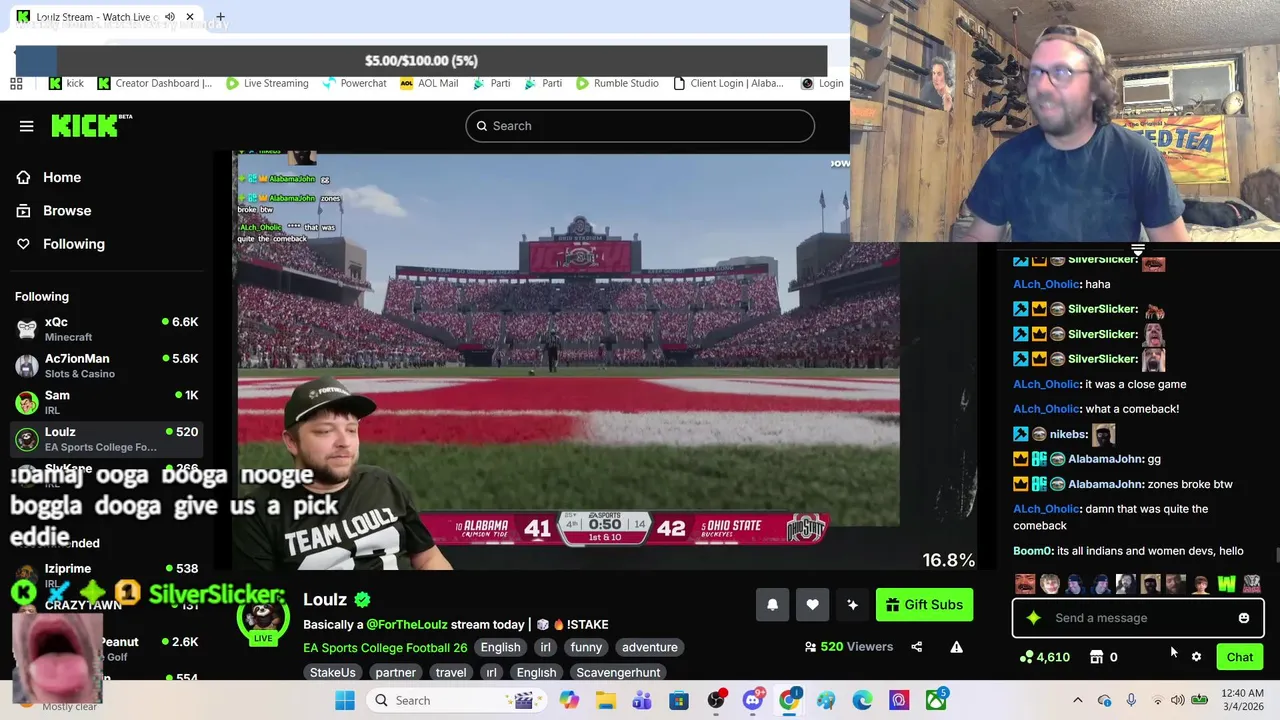Open Microsoft Store from taskbar
Viewport: 1280px width, 720px height.
click(679, 700)
